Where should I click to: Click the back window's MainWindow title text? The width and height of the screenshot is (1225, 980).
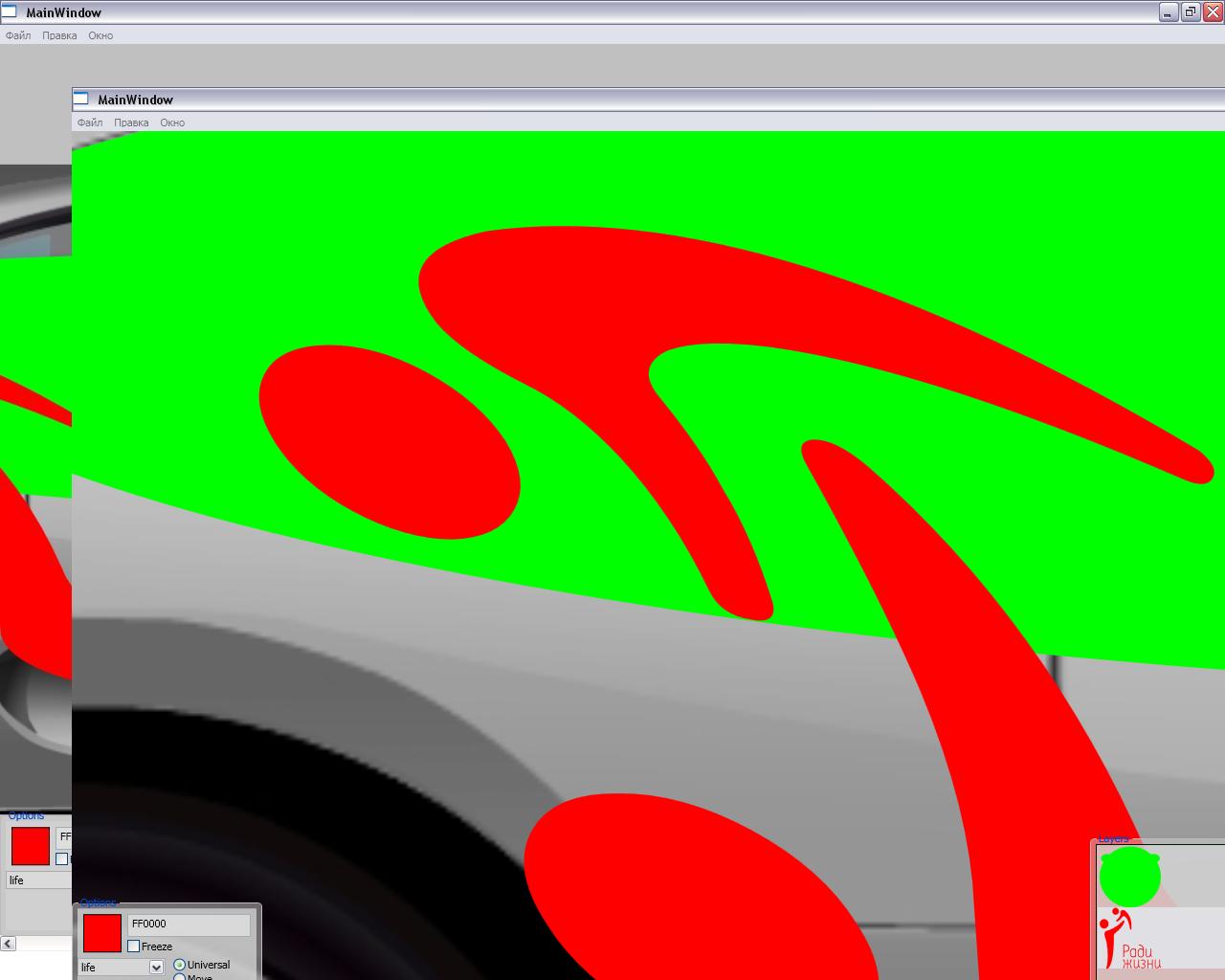[x=63, y=12]
